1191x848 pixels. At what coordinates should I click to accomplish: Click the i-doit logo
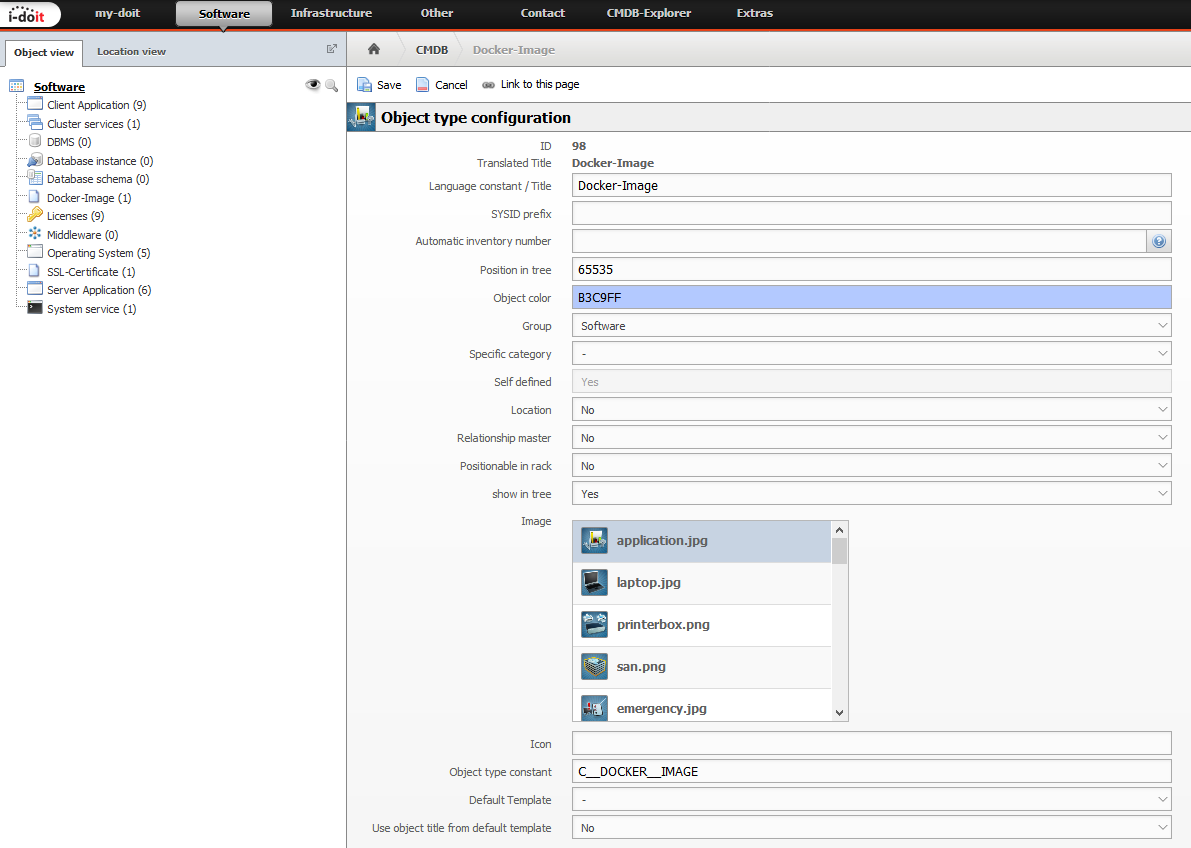29,13
